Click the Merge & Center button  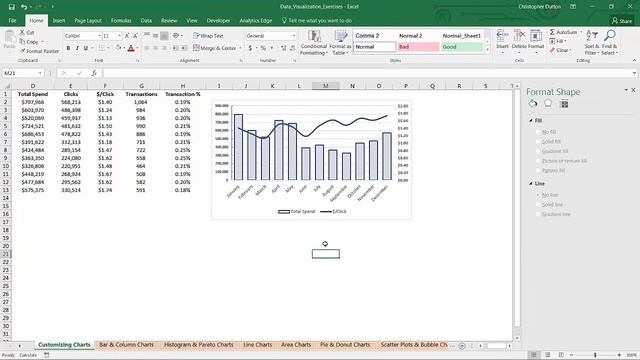(x=215, y=48)
